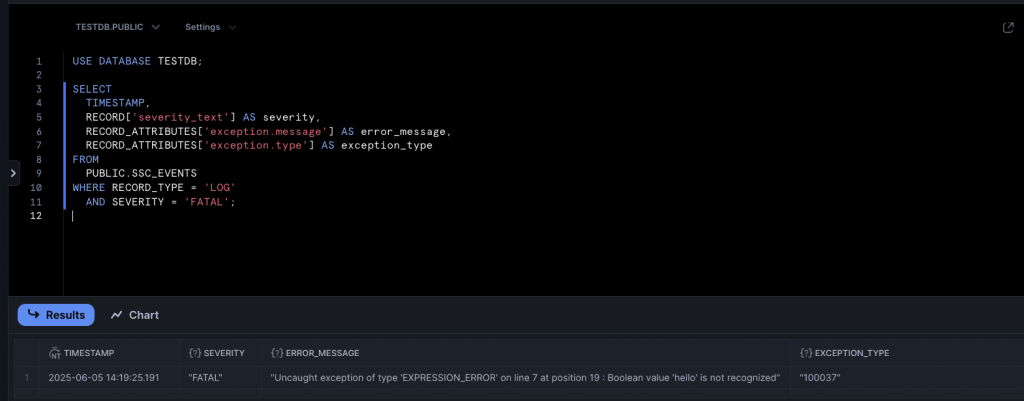Click the EXCEPTION_TYPE column header
Screen dimensions: 1024x401
[x=852, y=353]
